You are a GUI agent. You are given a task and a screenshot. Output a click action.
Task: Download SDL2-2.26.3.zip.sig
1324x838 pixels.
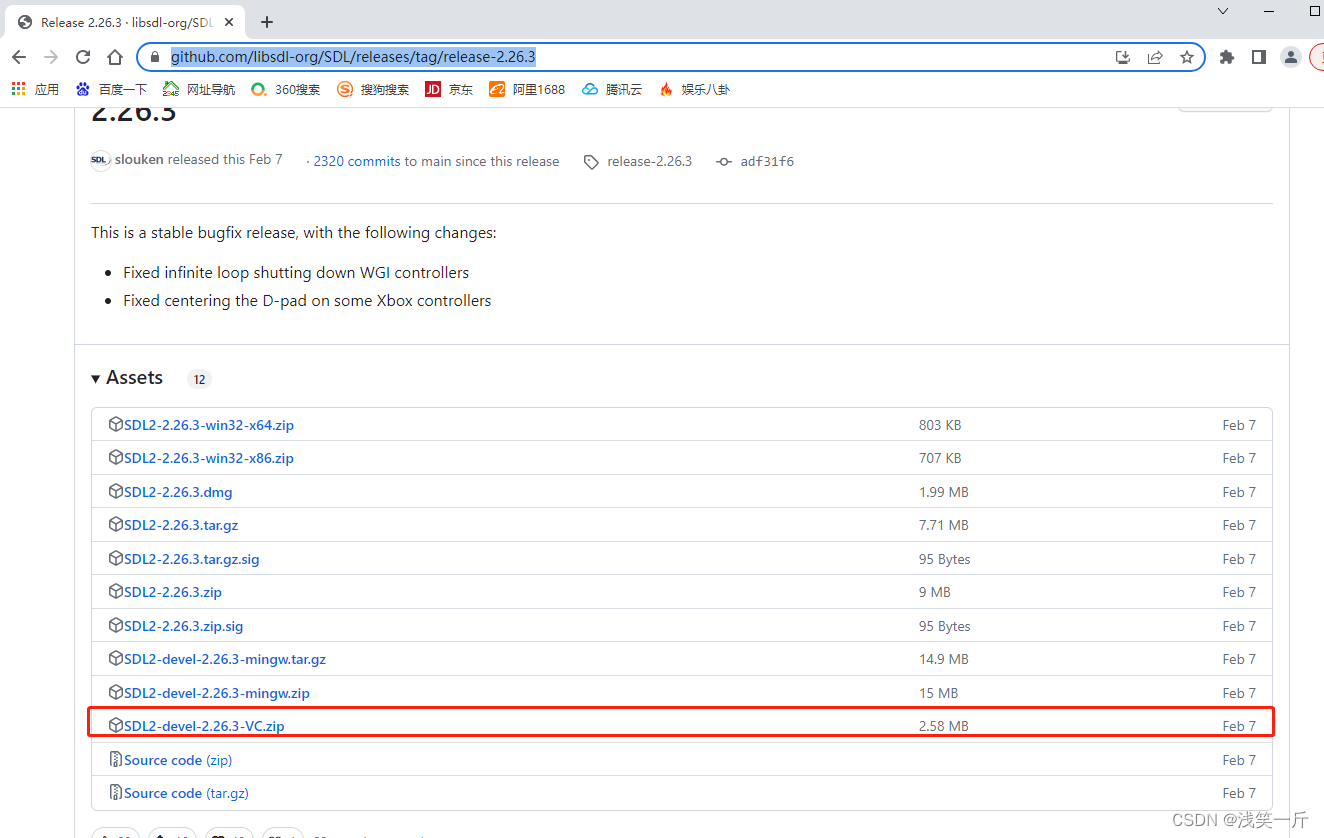tap(184, 626)
